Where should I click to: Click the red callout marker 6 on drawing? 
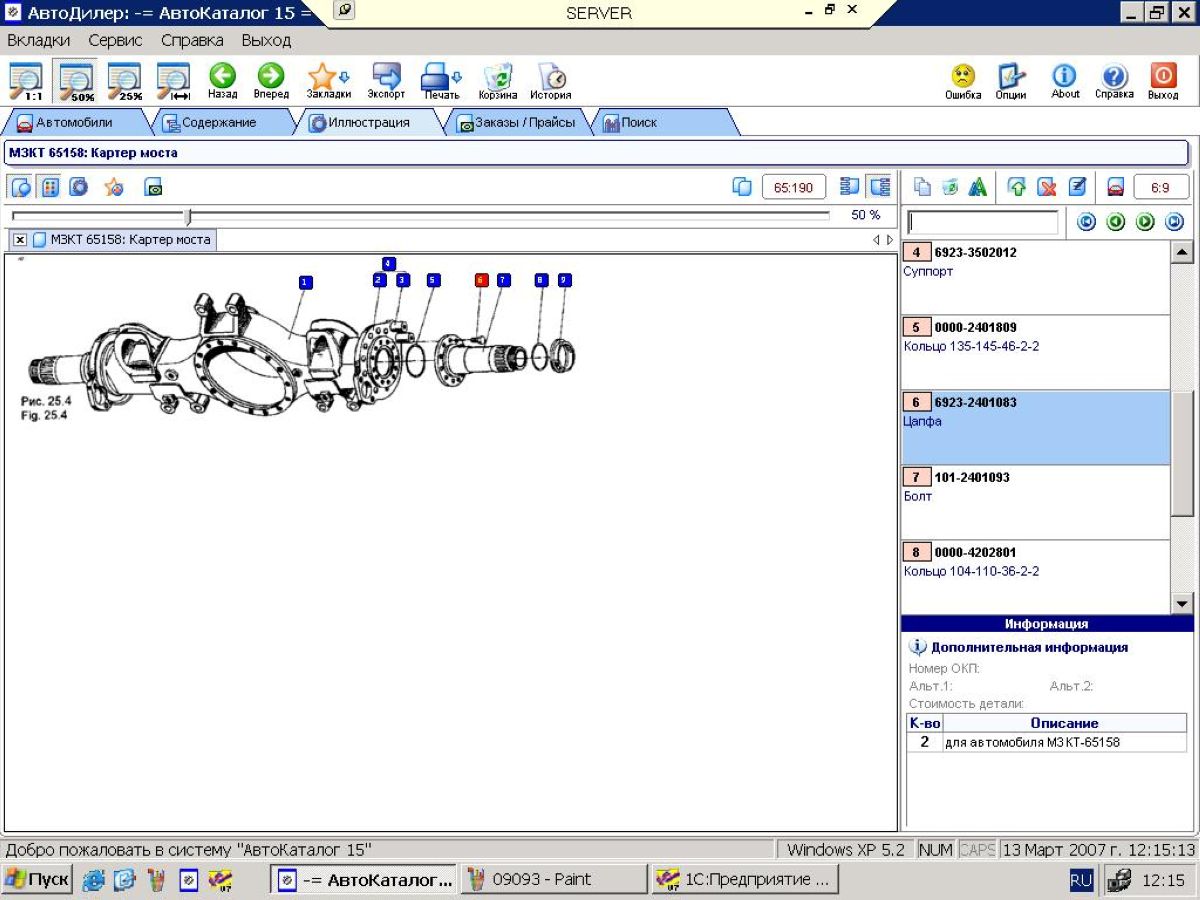pyautogui.click(x=481, y=281)
